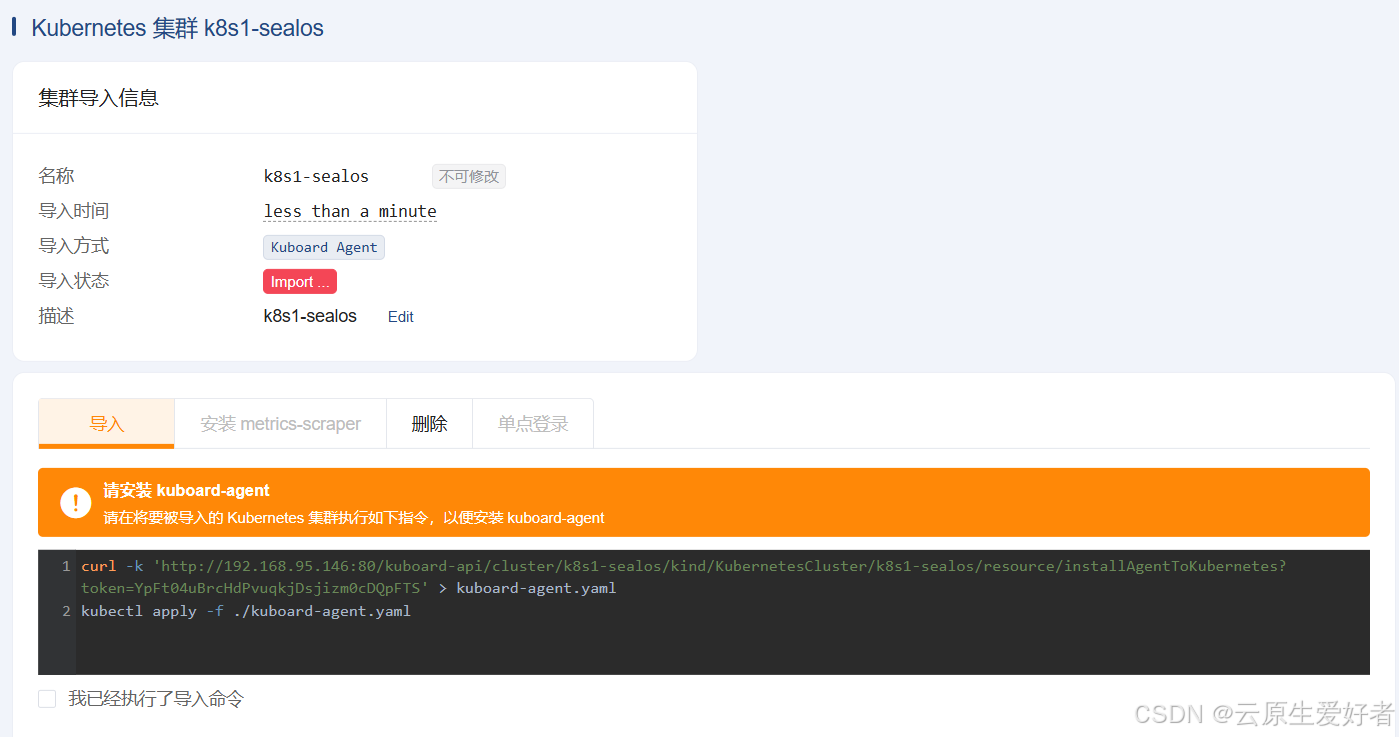This screenshot has width=1399, height=737.
Task: Check the 我已经执行了导入命令 checkbox
Action: pos(47,699)
